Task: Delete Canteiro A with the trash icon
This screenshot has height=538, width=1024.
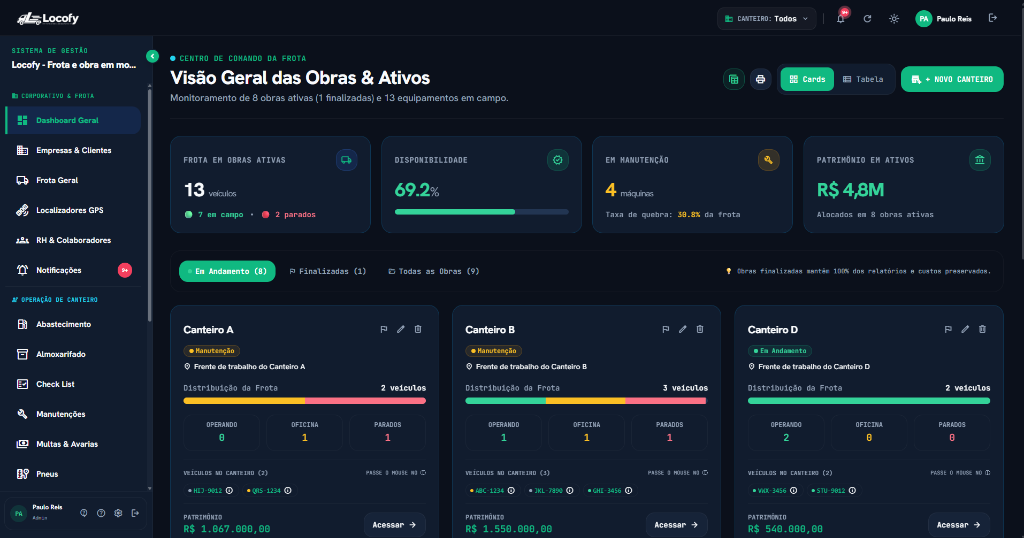Action: pyautogui.click(x=418, y=330)
